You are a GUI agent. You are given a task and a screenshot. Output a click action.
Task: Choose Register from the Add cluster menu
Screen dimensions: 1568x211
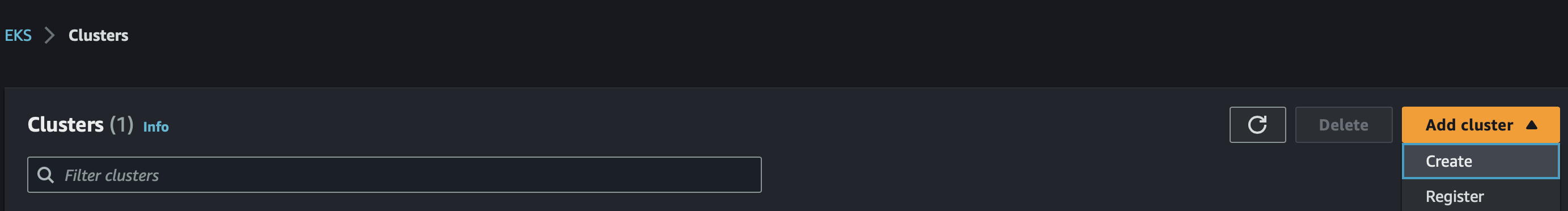point(1480,196)
